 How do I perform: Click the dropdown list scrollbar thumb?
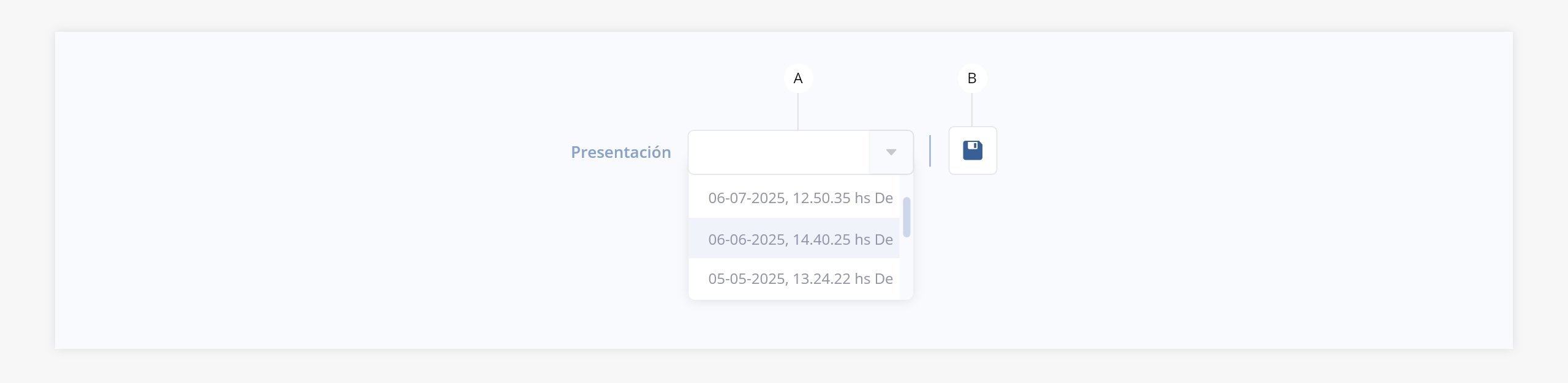pyautogui.click(x=907, y=217)
